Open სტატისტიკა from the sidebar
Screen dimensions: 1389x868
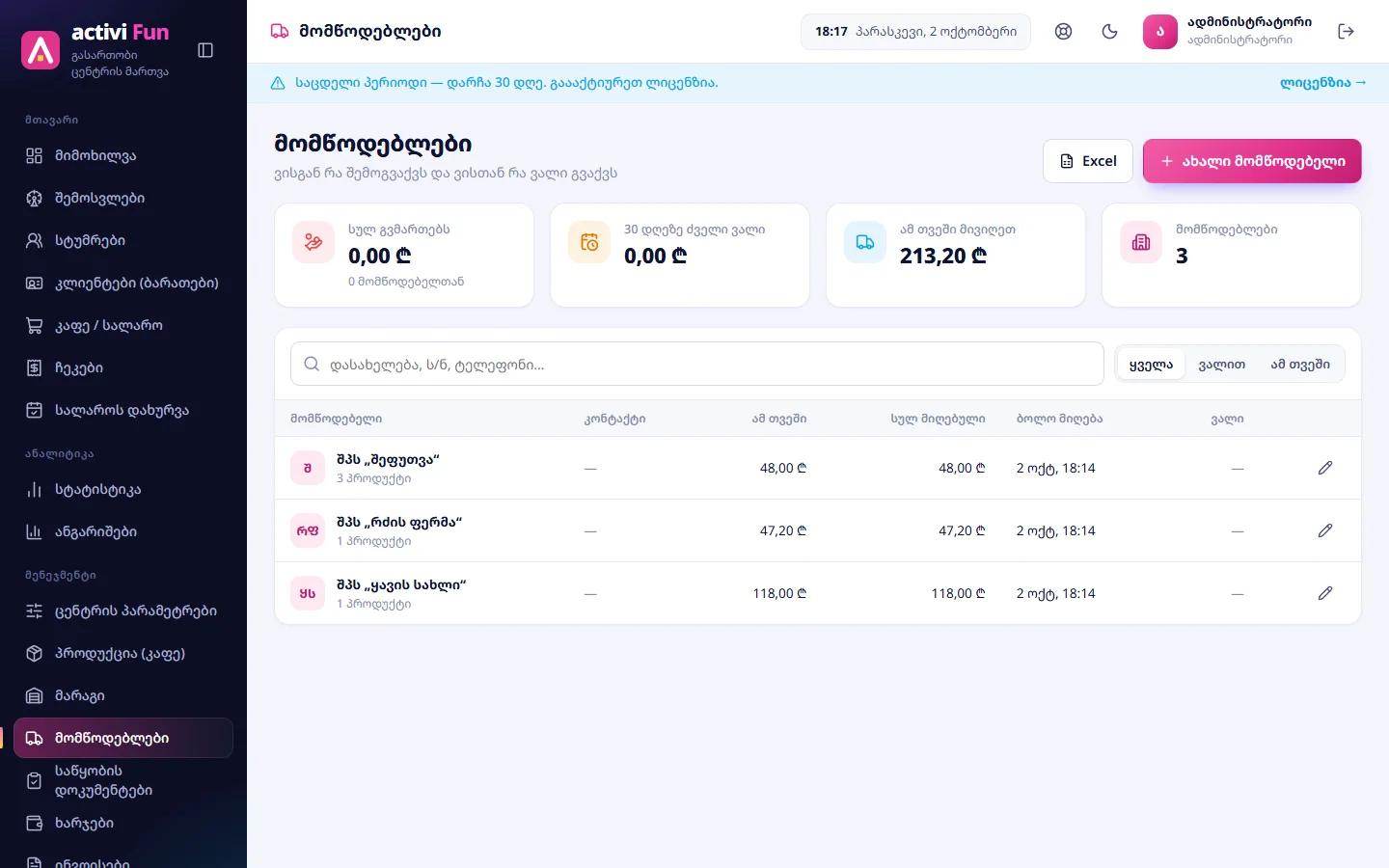pos(123,489)
